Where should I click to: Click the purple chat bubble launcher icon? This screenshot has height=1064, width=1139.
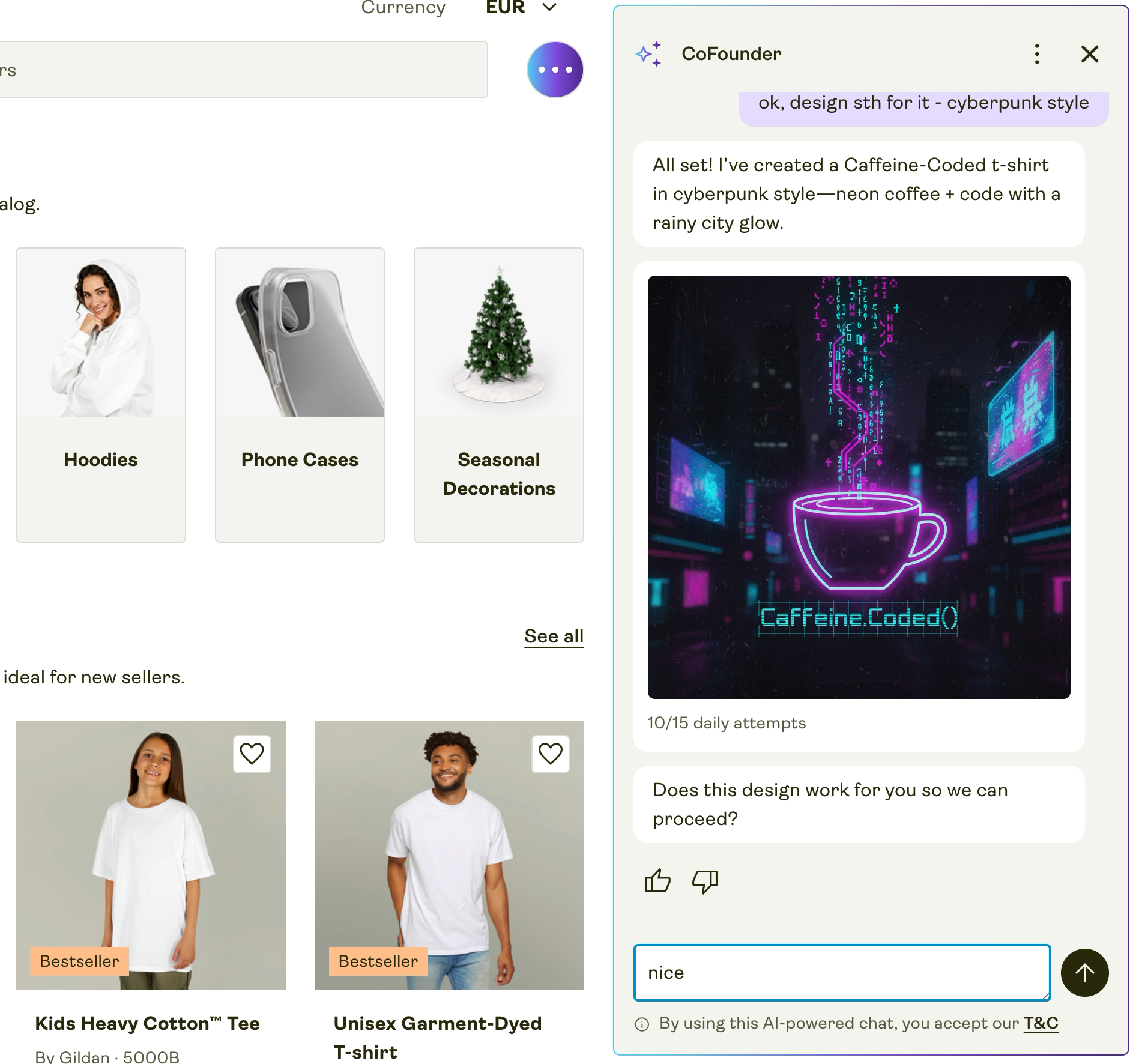pyautogui.click(x=555, y=70)
